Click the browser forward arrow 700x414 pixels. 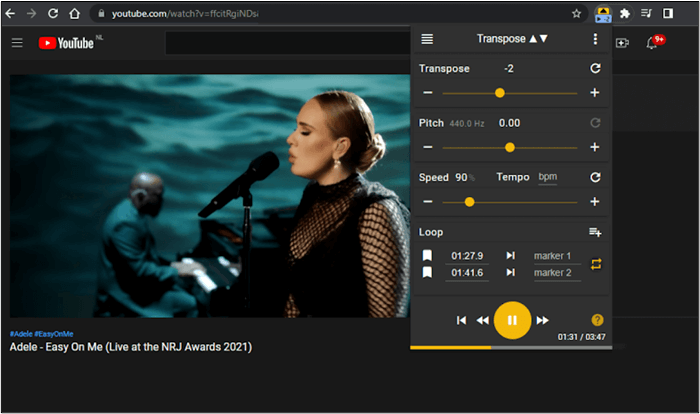31,14
